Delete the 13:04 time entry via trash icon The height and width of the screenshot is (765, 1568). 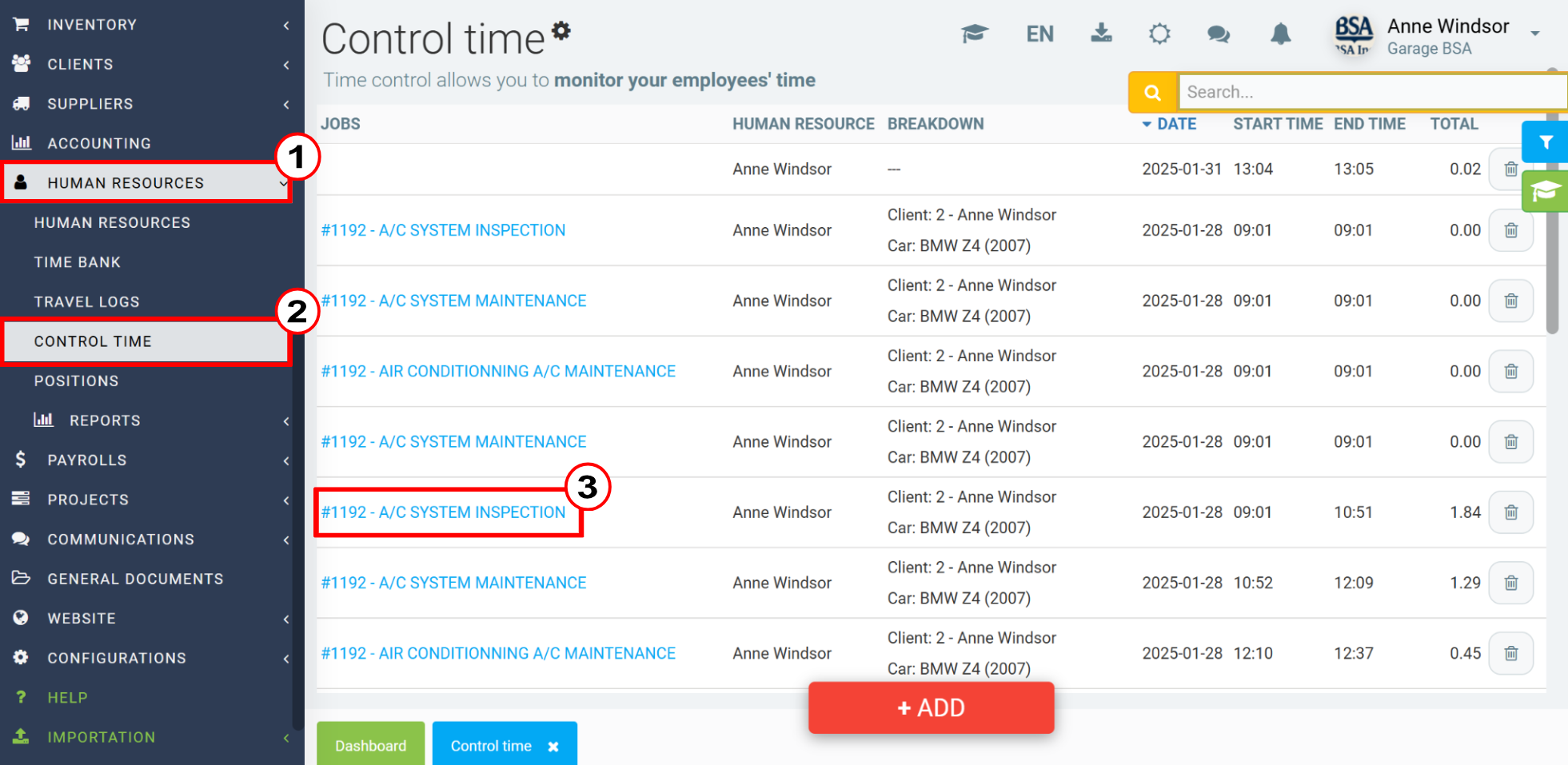tap(1510, 169)
